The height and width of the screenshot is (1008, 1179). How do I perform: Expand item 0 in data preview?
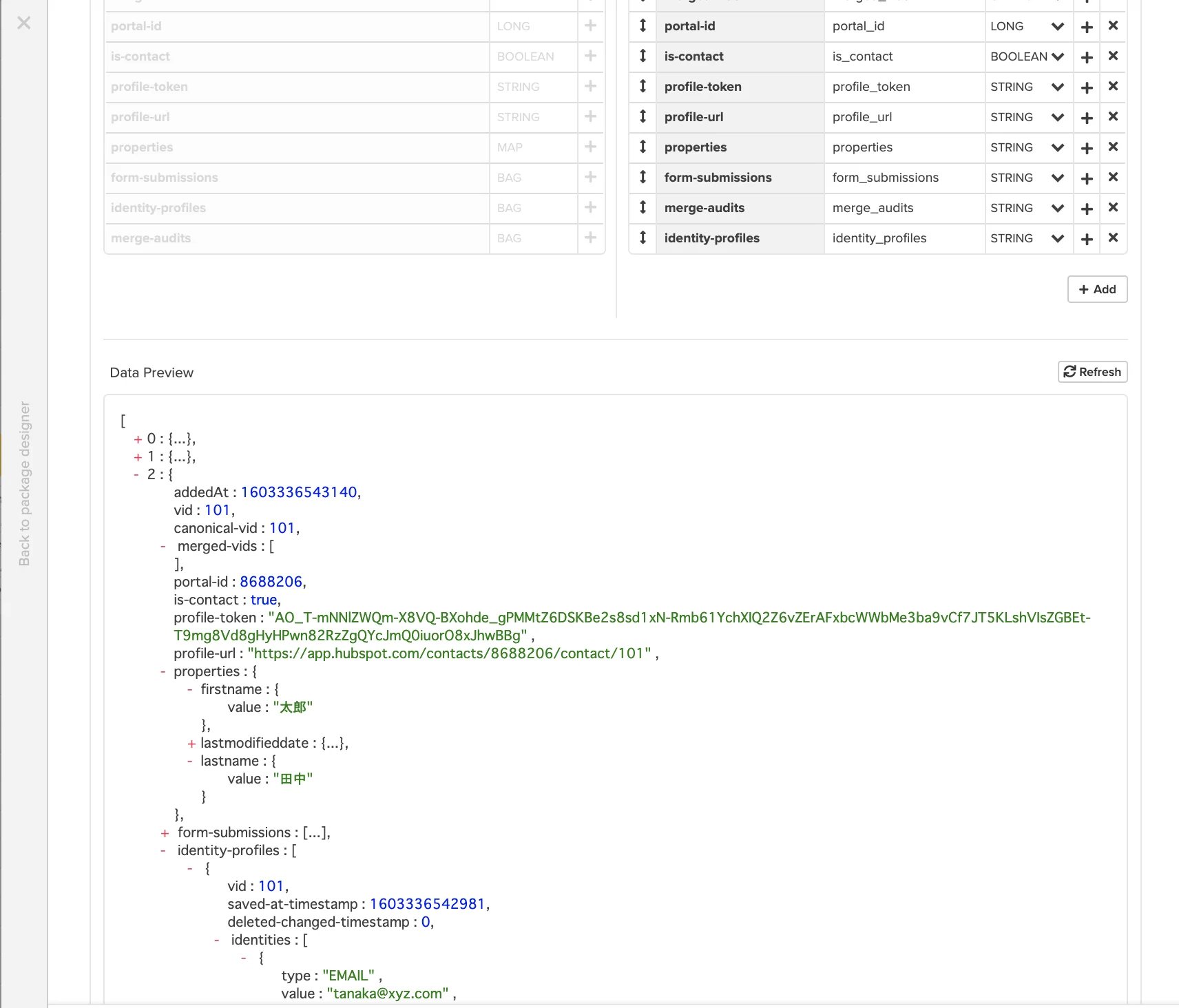[138, 439]
